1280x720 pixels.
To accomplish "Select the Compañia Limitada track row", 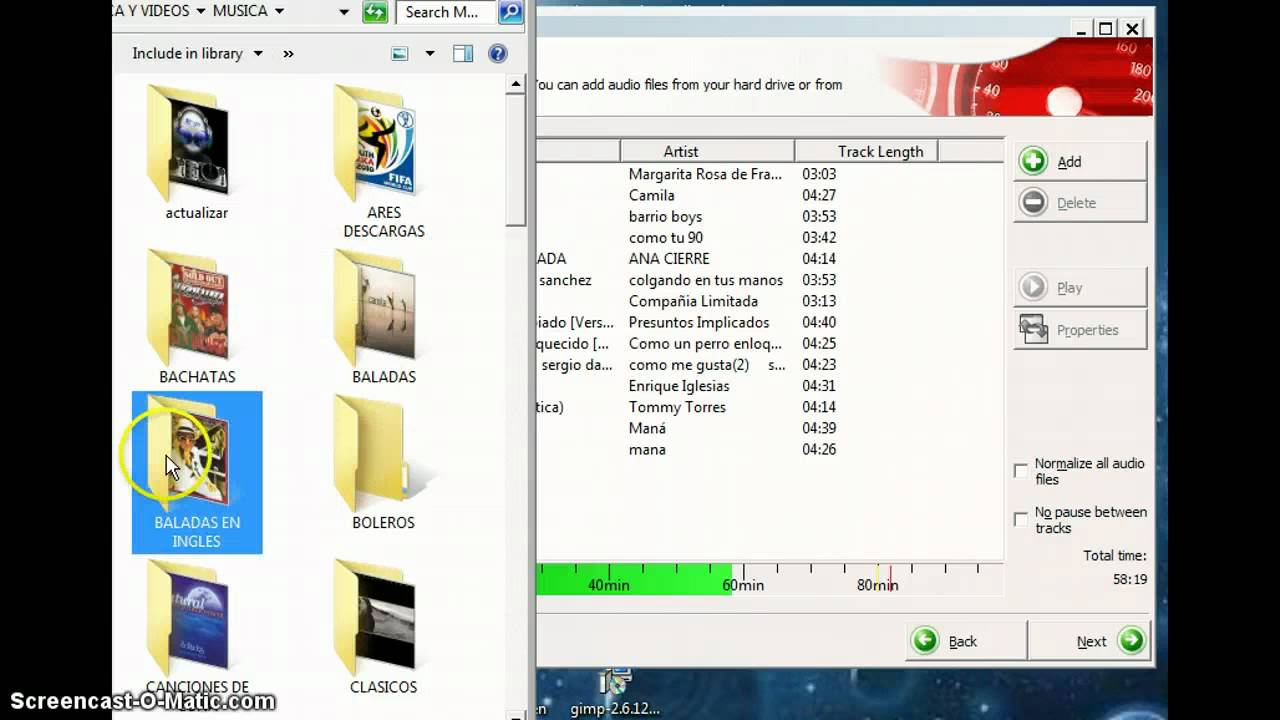I will (x=769, y=301).
